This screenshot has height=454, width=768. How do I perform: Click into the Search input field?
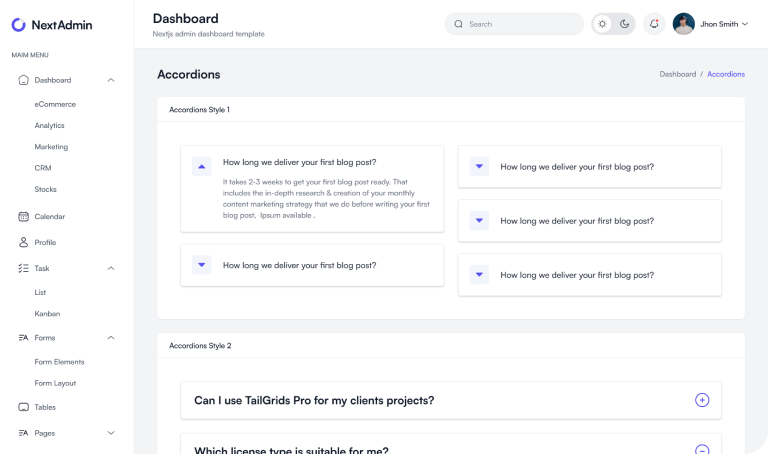pyautogui.click(x=520, y=24)
